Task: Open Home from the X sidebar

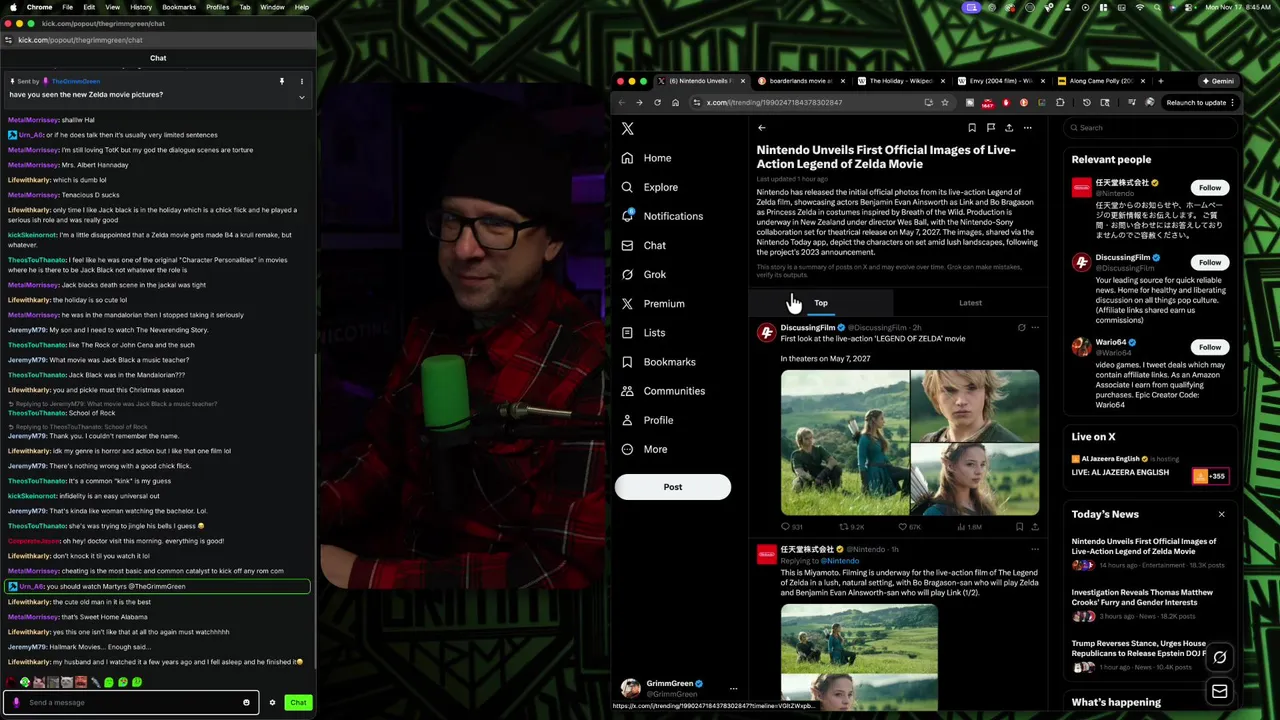Action: [646, 158]
